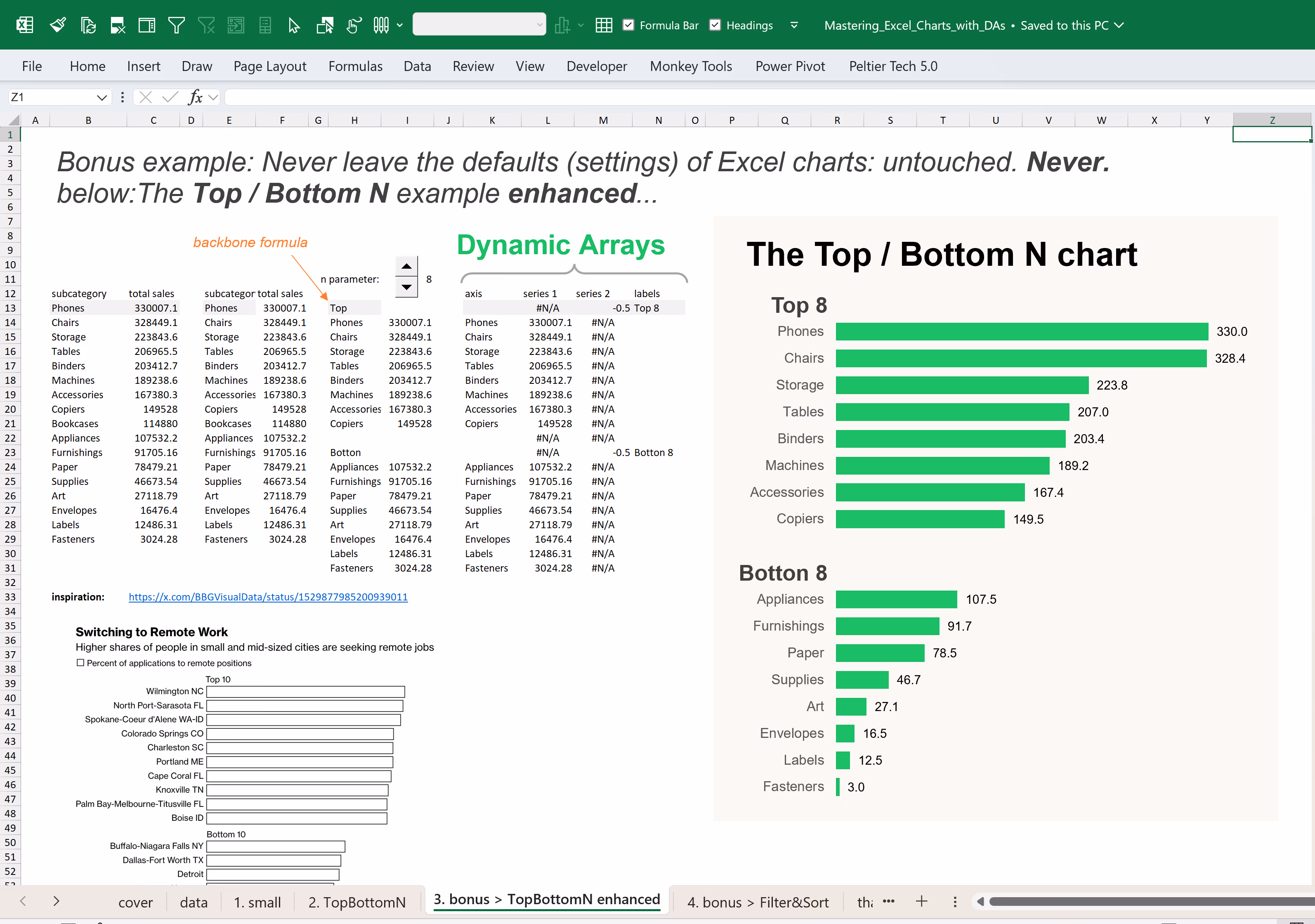Increase n parameter with spinner up arrow

point(406,266)
